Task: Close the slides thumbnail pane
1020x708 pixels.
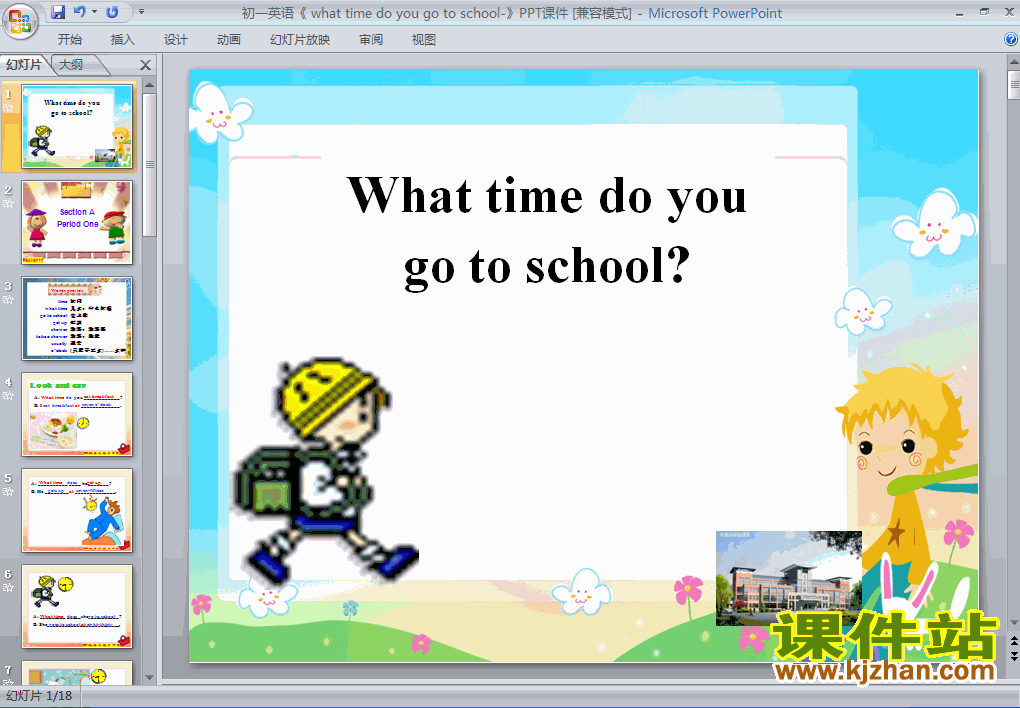Action: tap(146, 65)
